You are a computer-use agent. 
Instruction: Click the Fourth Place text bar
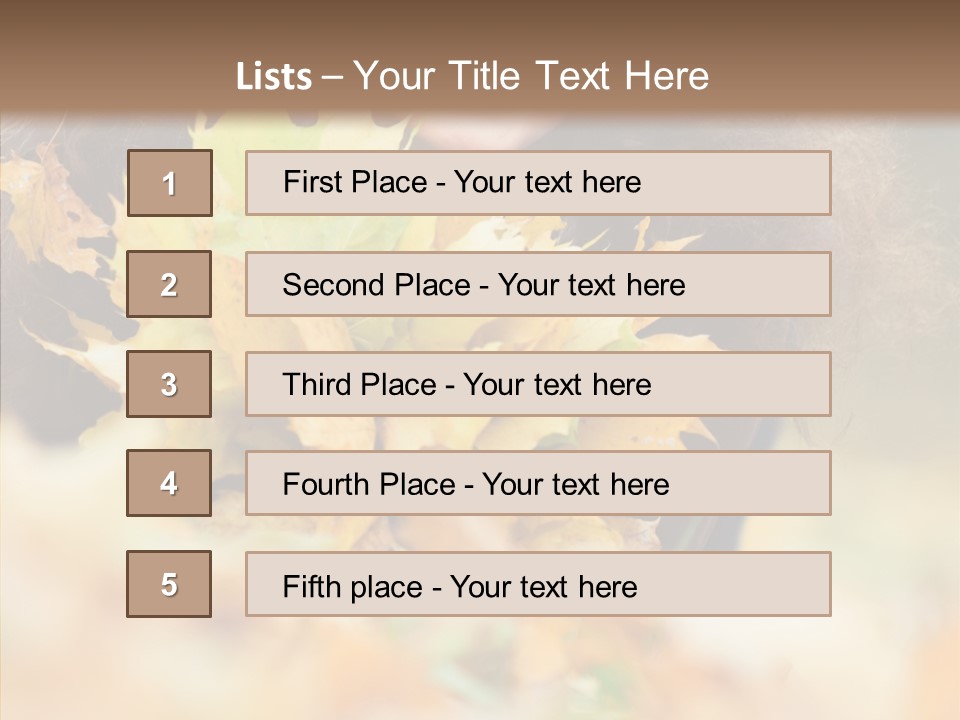[x=538, y=484]
